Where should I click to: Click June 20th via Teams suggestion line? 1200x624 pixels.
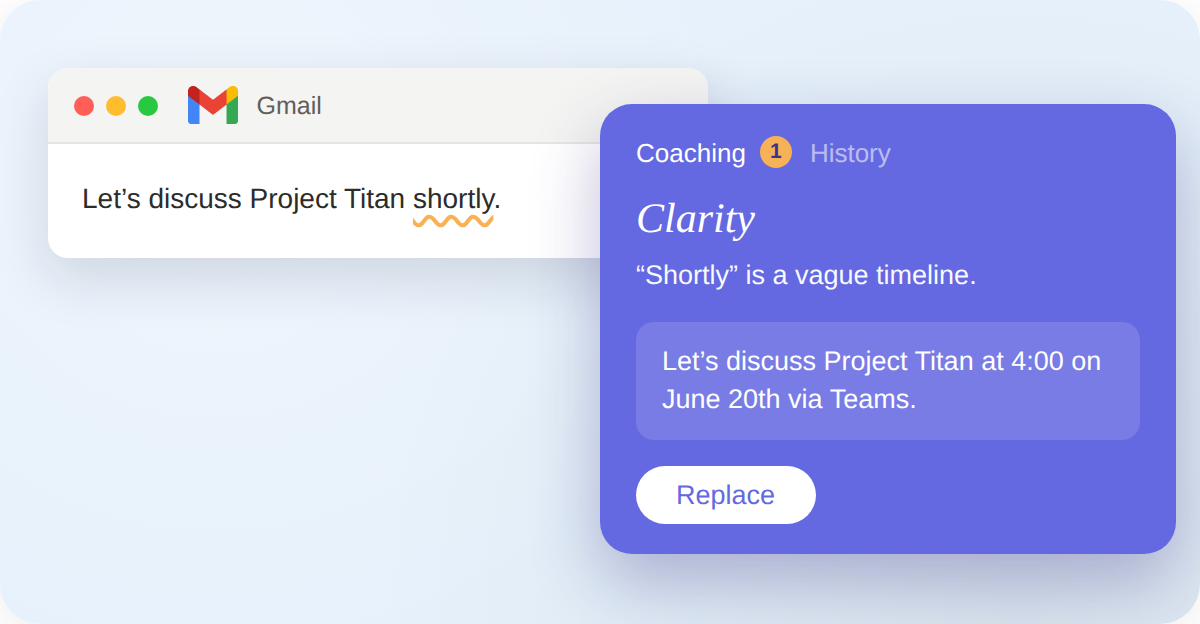(789, 400)
